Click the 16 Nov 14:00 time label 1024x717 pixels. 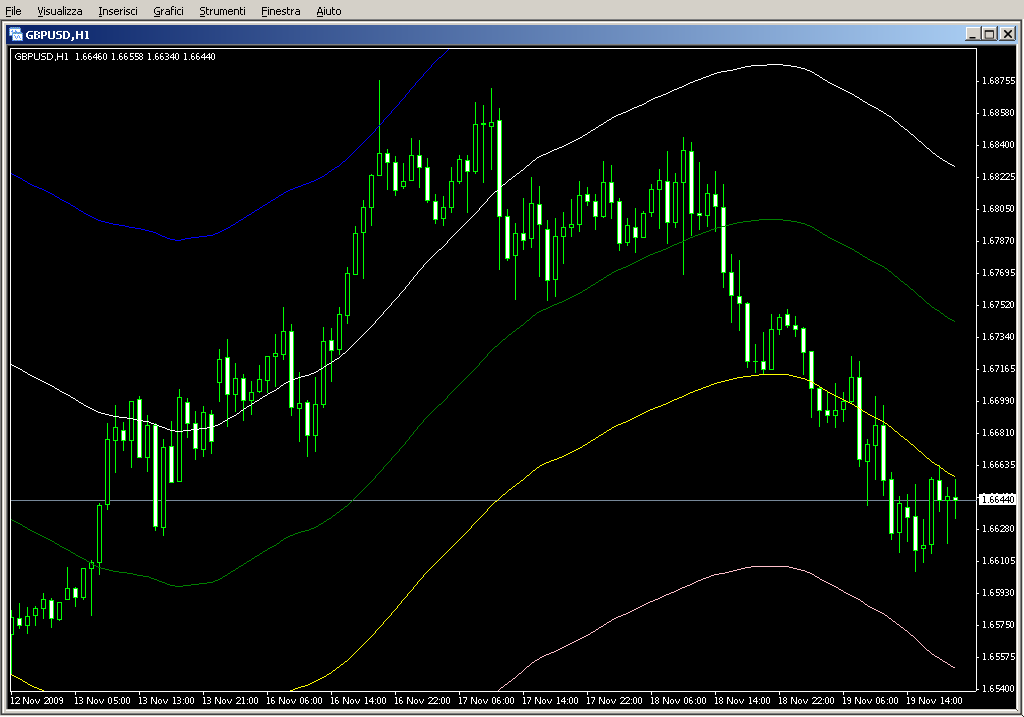(x=358, y=701)
